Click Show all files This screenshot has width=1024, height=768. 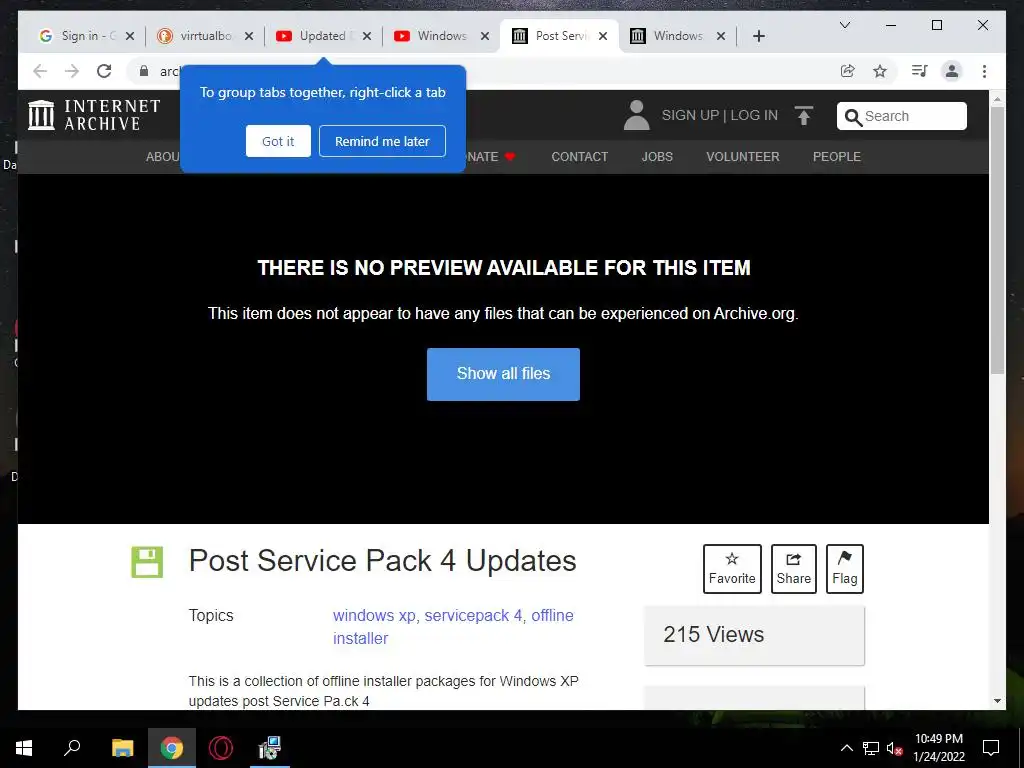503,374
